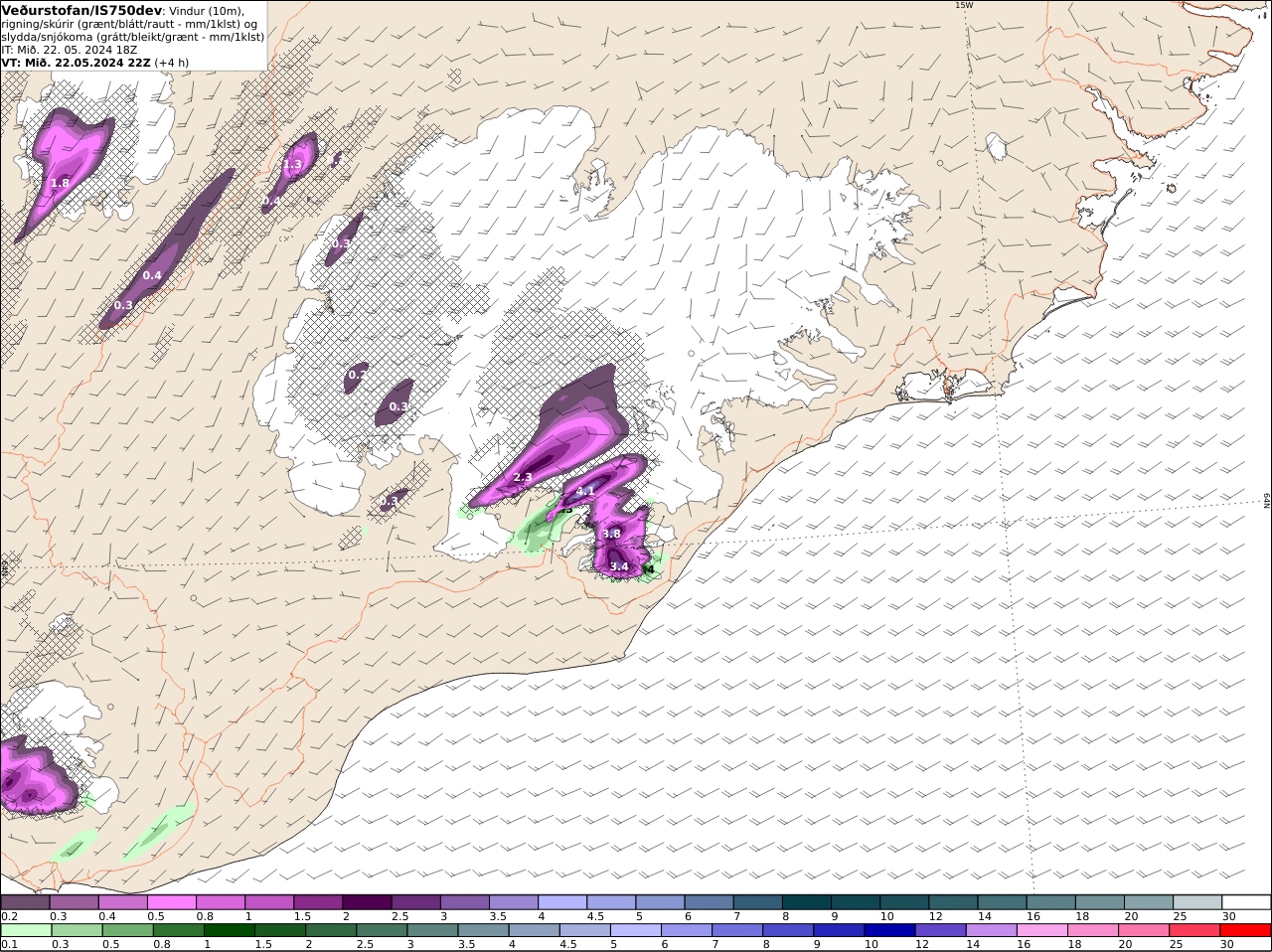Pick the 4.1 snowfall value label
1272x952 pixels.
coord(585,491)
